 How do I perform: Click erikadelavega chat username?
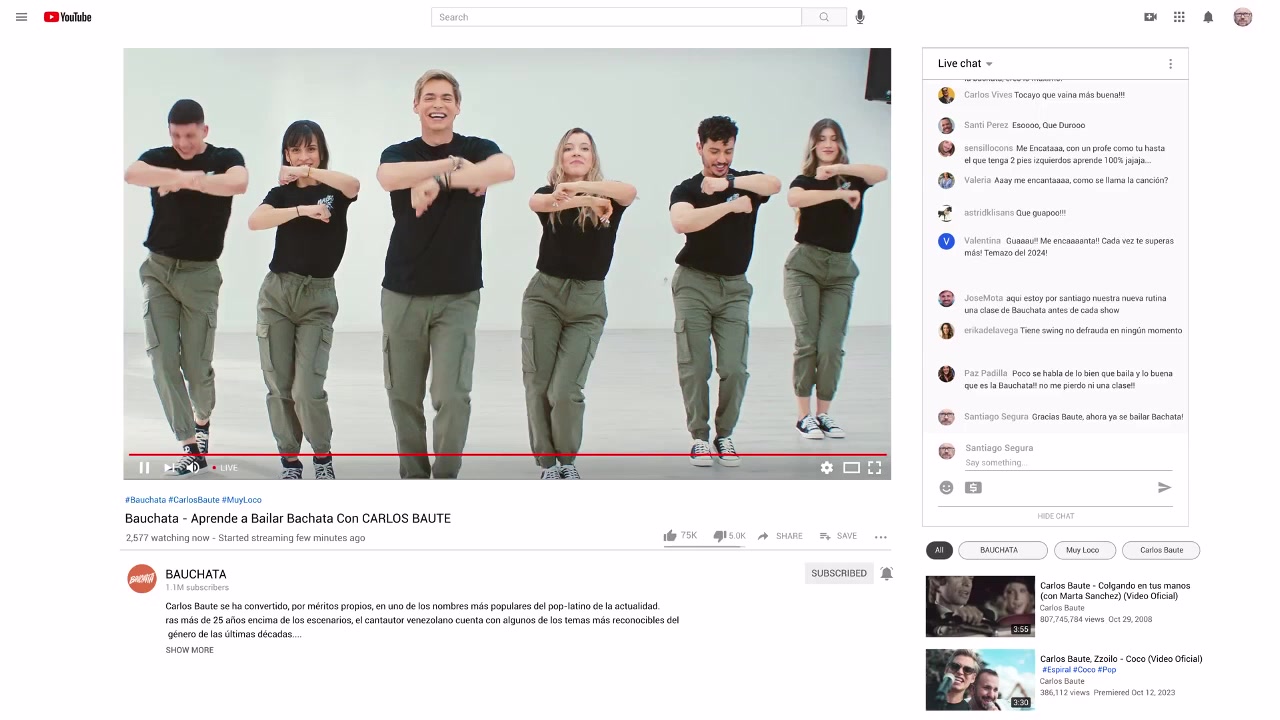pyautogui.click(x=991, y=330)
